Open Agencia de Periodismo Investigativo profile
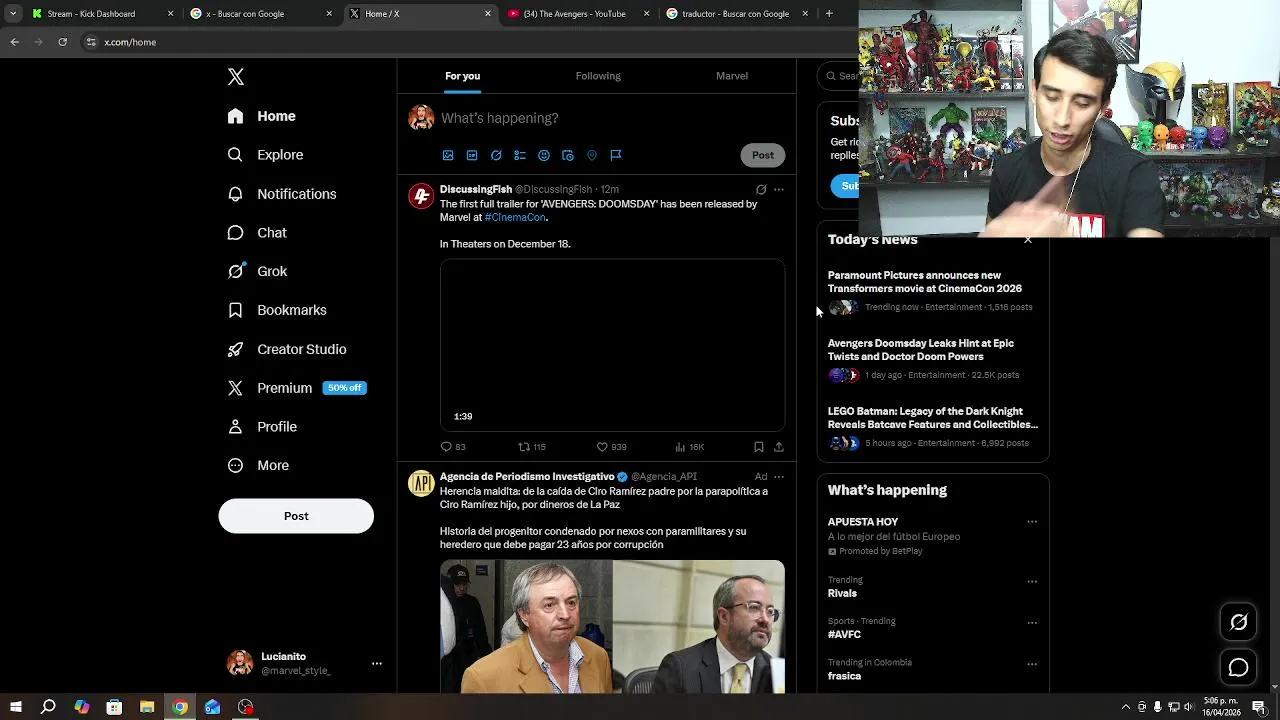This screenshot has width=1280, height=720. (527, 477)
